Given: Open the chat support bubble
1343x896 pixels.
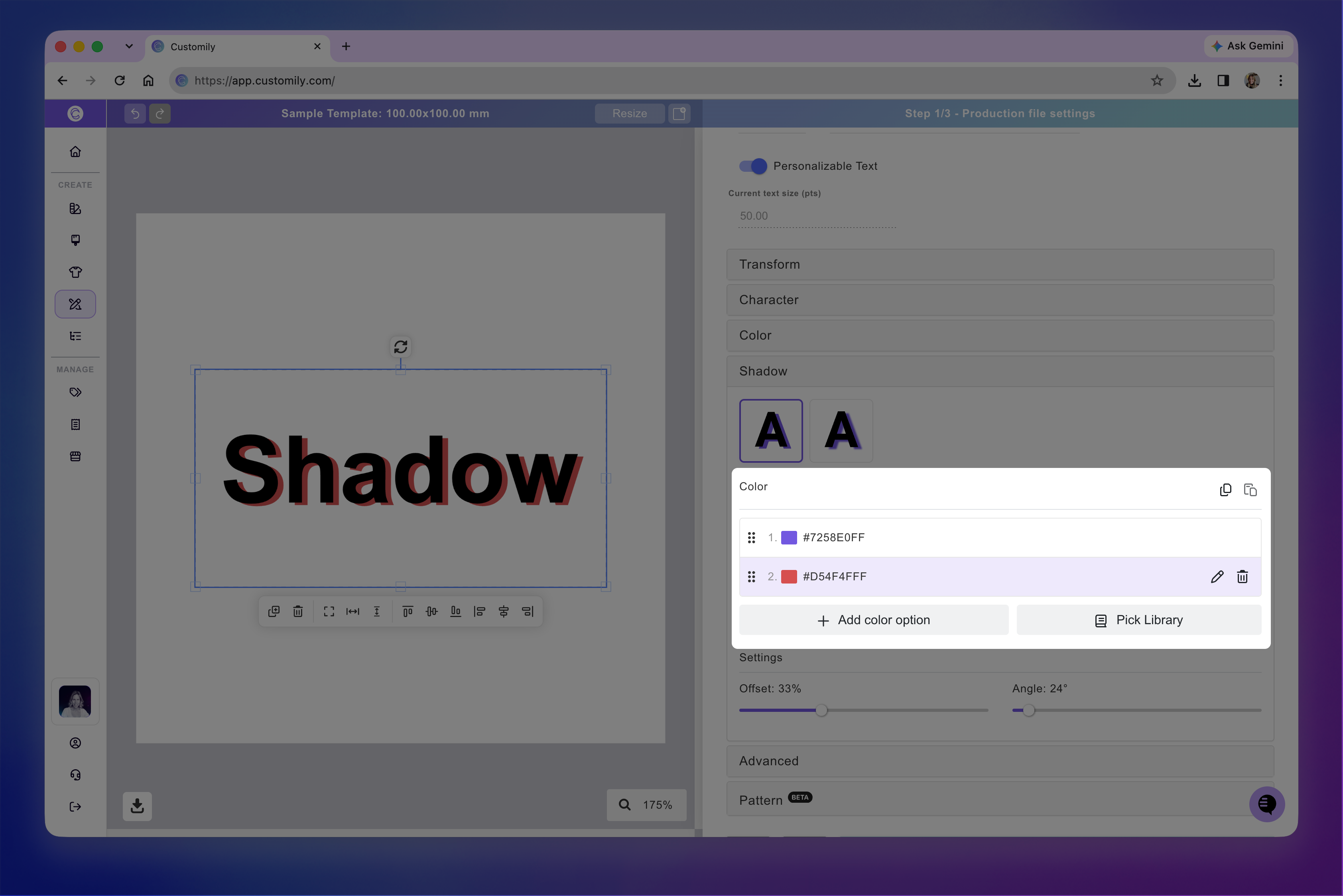Looking at the screenshot, I should (x=1266, y=804).
